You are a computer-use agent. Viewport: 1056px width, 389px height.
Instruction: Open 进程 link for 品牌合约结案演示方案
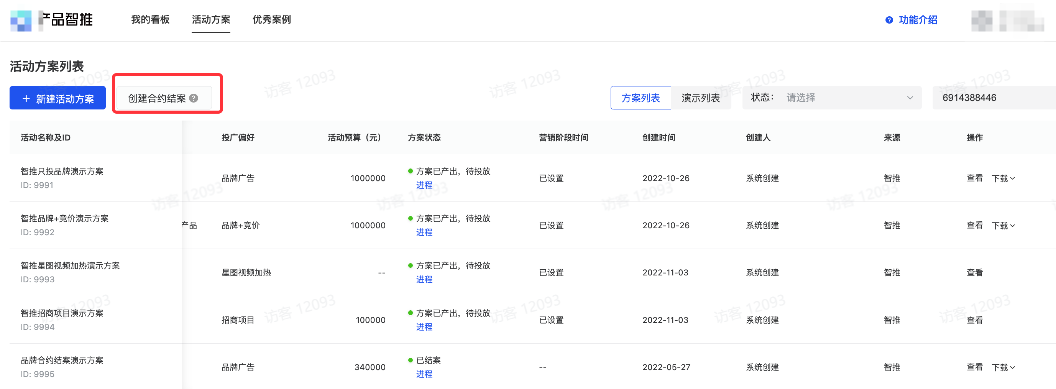click(x=424, y=374)
